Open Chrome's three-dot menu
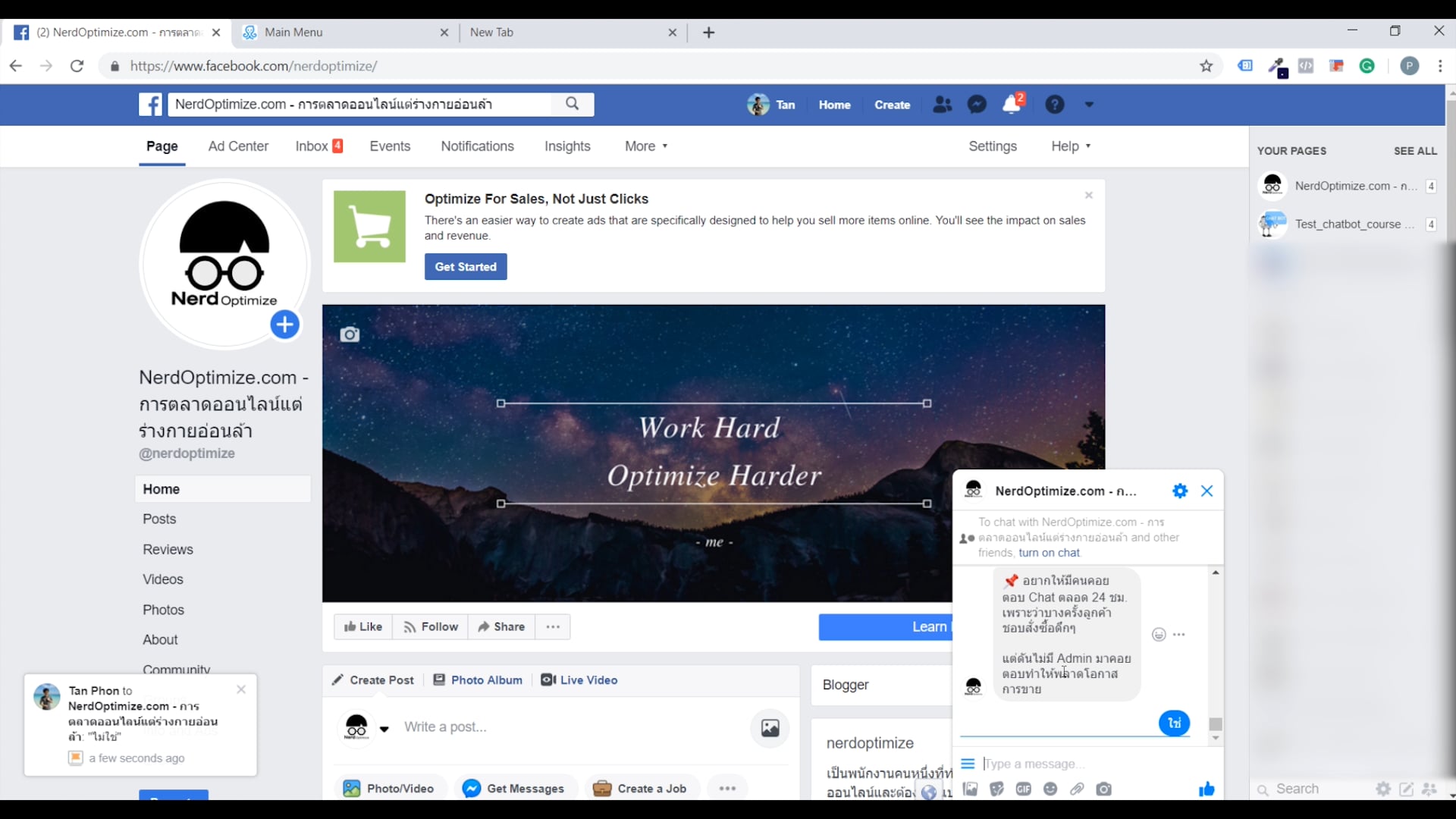 tap(1440, 66)
